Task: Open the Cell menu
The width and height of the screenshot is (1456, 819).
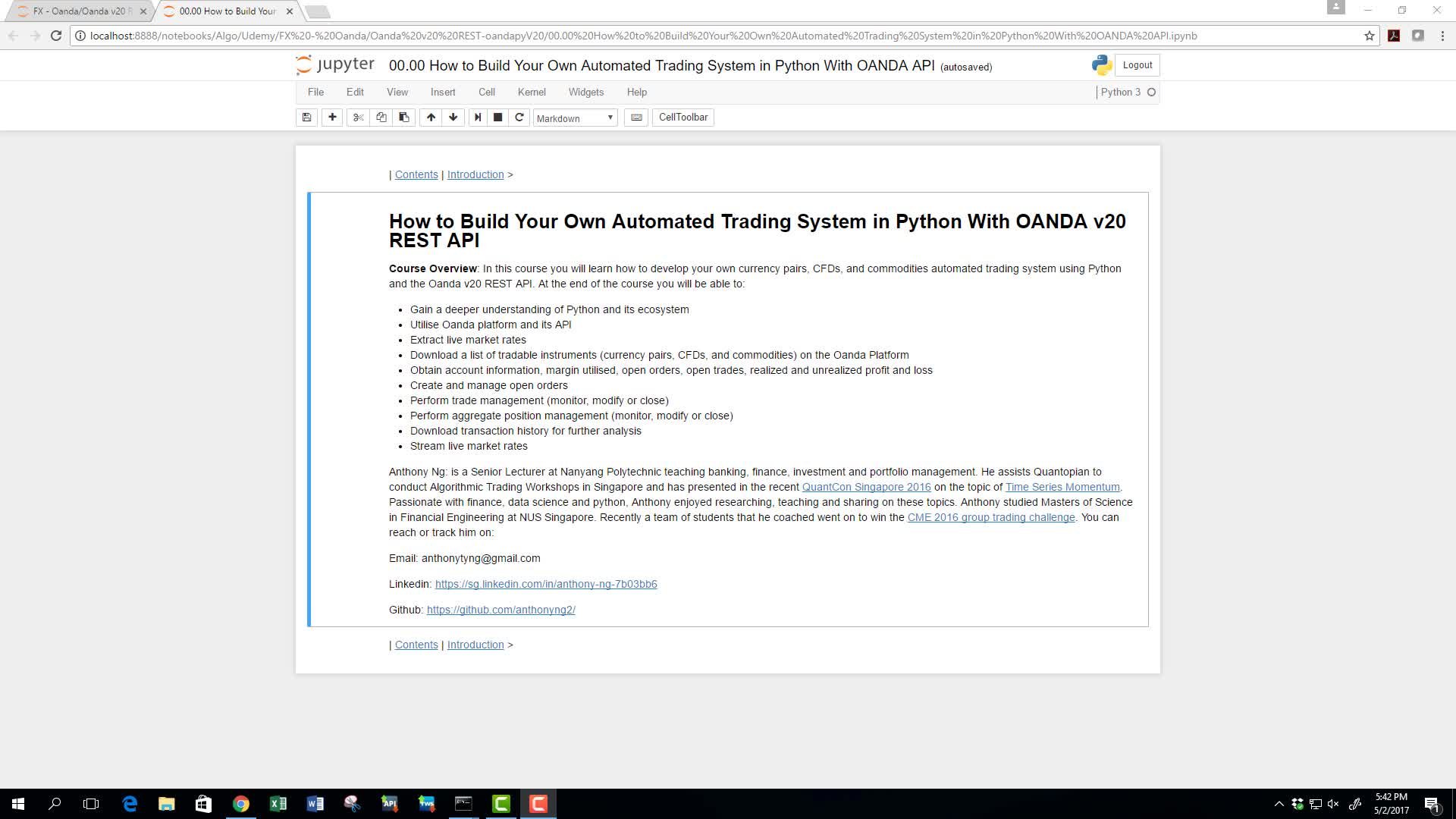Action: tap(486, 93)
